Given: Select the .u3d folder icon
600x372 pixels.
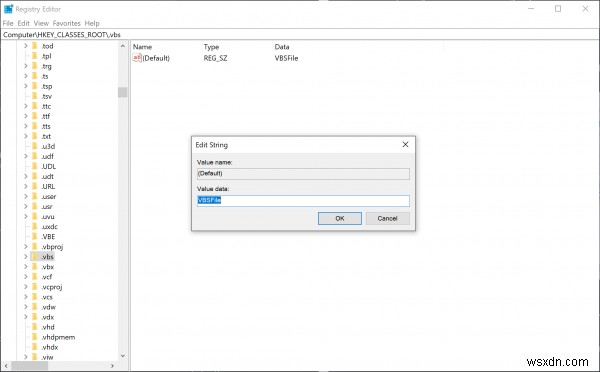Looking at the screenshot, I should pyautogui.click(x=35, y=146).
